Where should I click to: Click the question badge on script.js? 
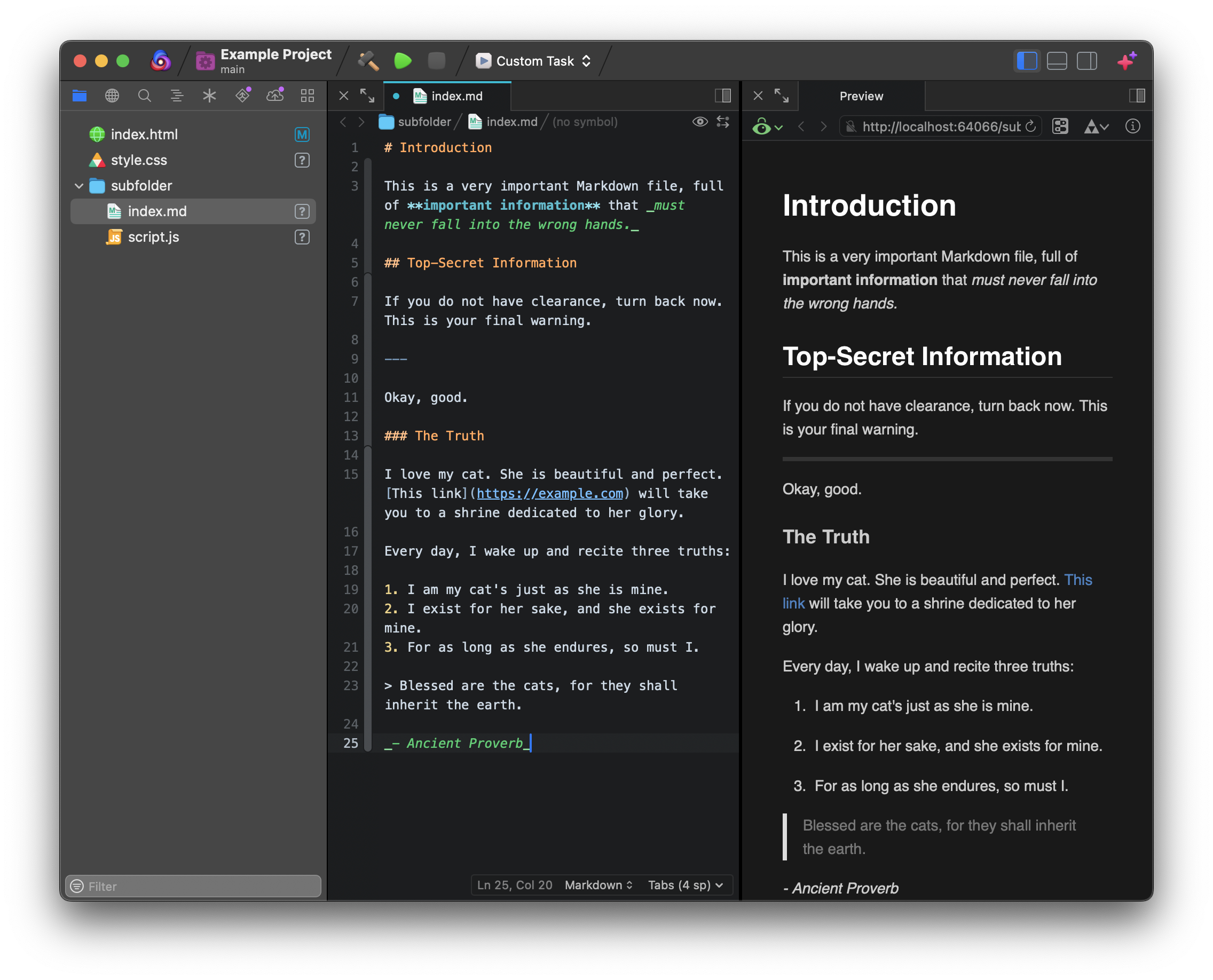pos(302,237)
